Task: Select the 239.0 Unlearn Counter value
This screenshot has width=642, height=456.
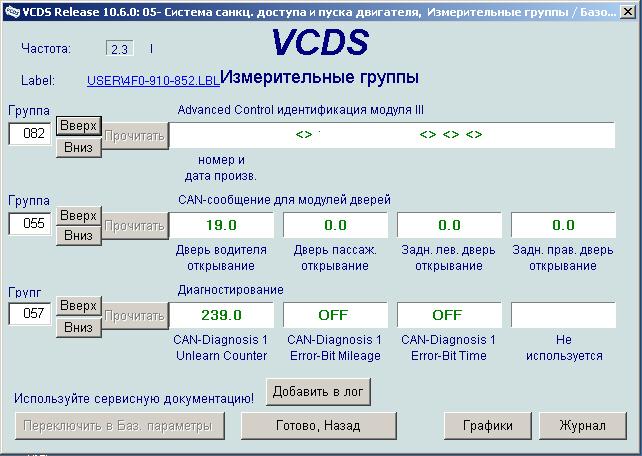Action: pyautogui.click(x=222, y=315)
